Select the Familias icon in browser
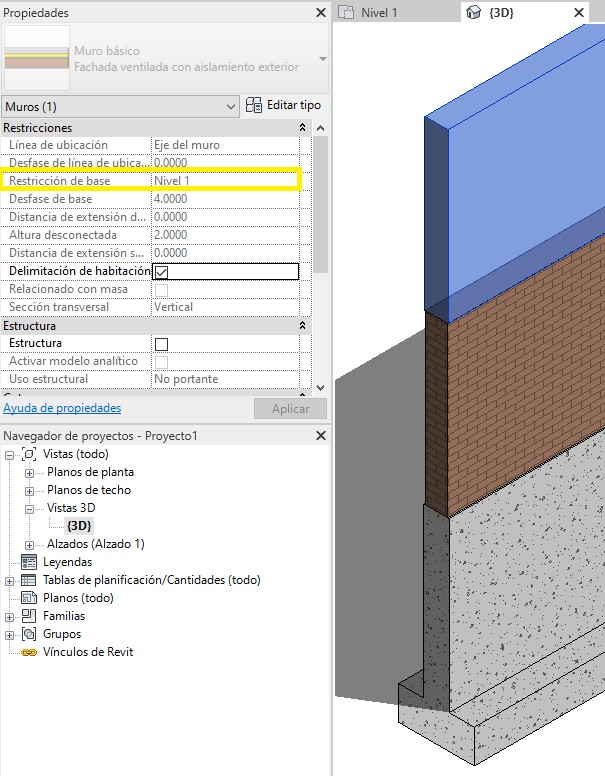The width and height of the screenshot is (605, 776). (29, 616)
